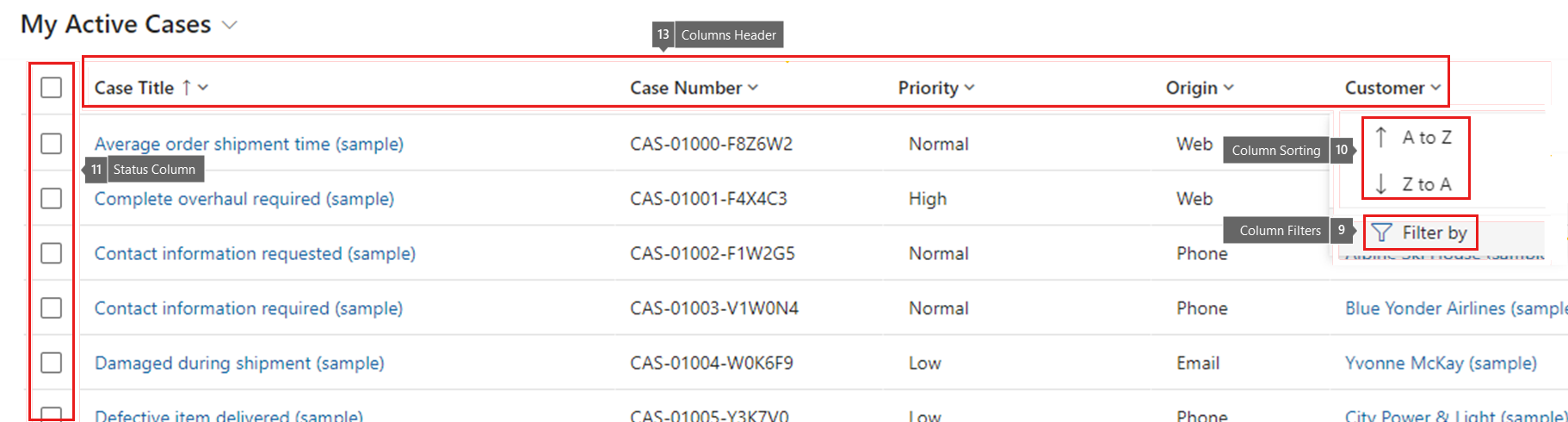
Task: Expand the Origin column options
Action: point(1229,88)
